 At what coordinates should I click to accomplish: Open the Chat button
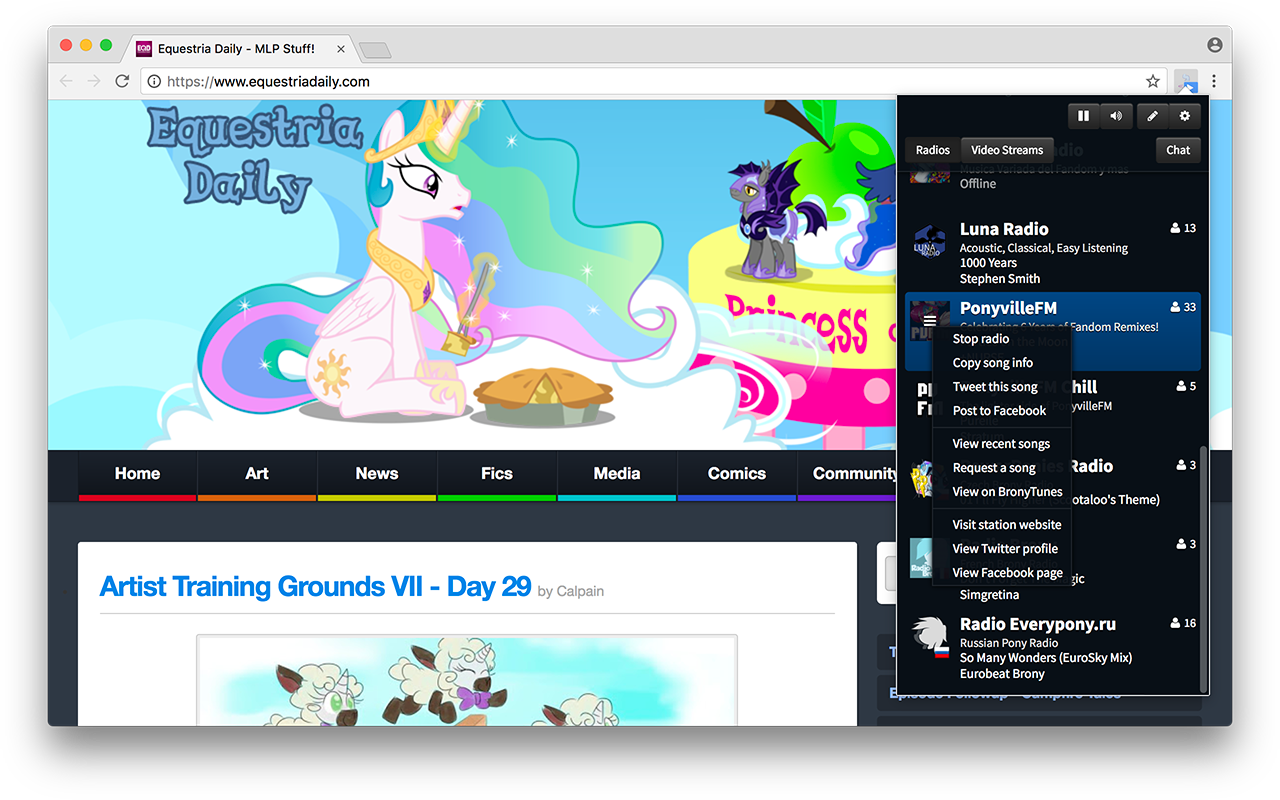pyautogui.click(x=1177, y=149)
